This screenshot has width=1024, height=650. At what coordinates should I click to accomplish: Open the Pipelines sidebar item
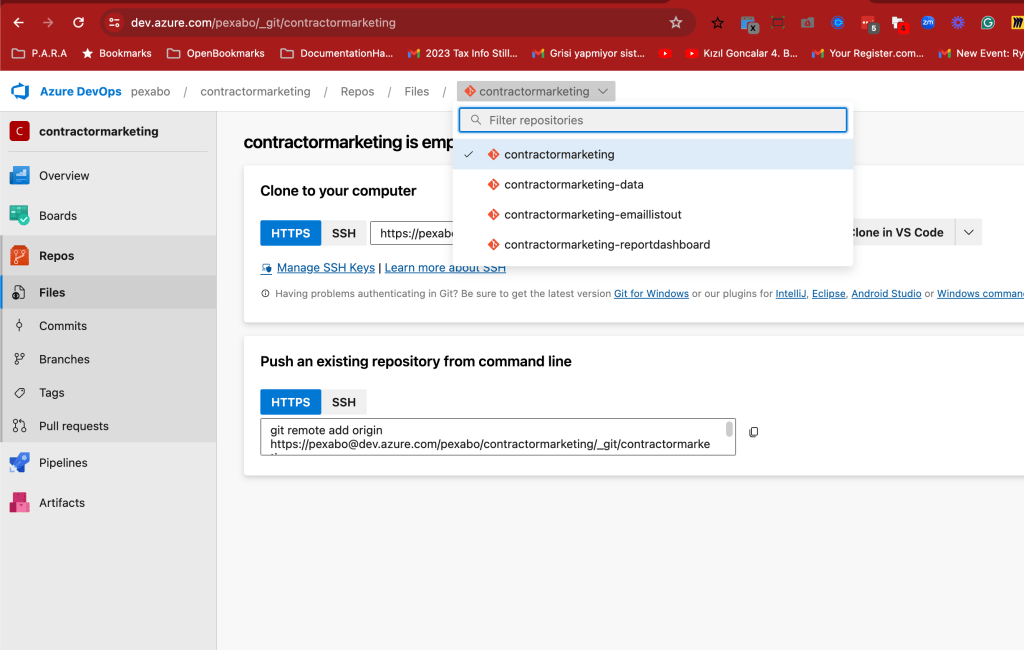pos(108,463)
